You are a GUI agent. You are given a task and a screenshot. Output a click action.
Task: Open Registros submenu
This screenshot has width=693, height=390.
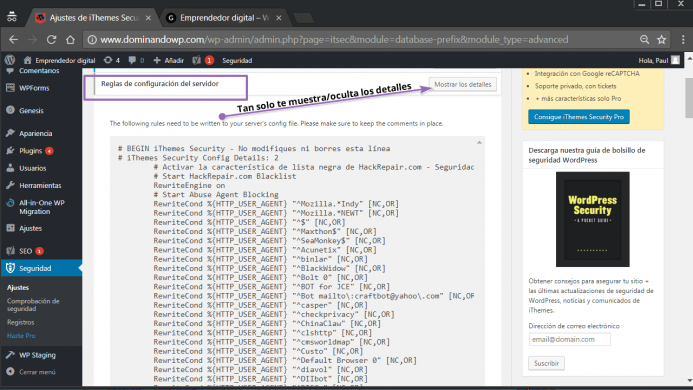pos(20,322)
